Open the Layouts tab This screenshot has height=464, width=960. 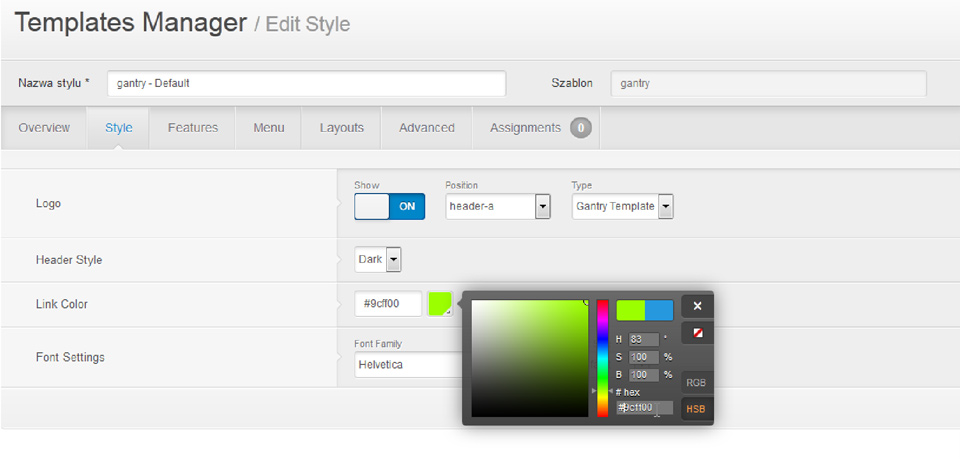click(x=342, y=128)
